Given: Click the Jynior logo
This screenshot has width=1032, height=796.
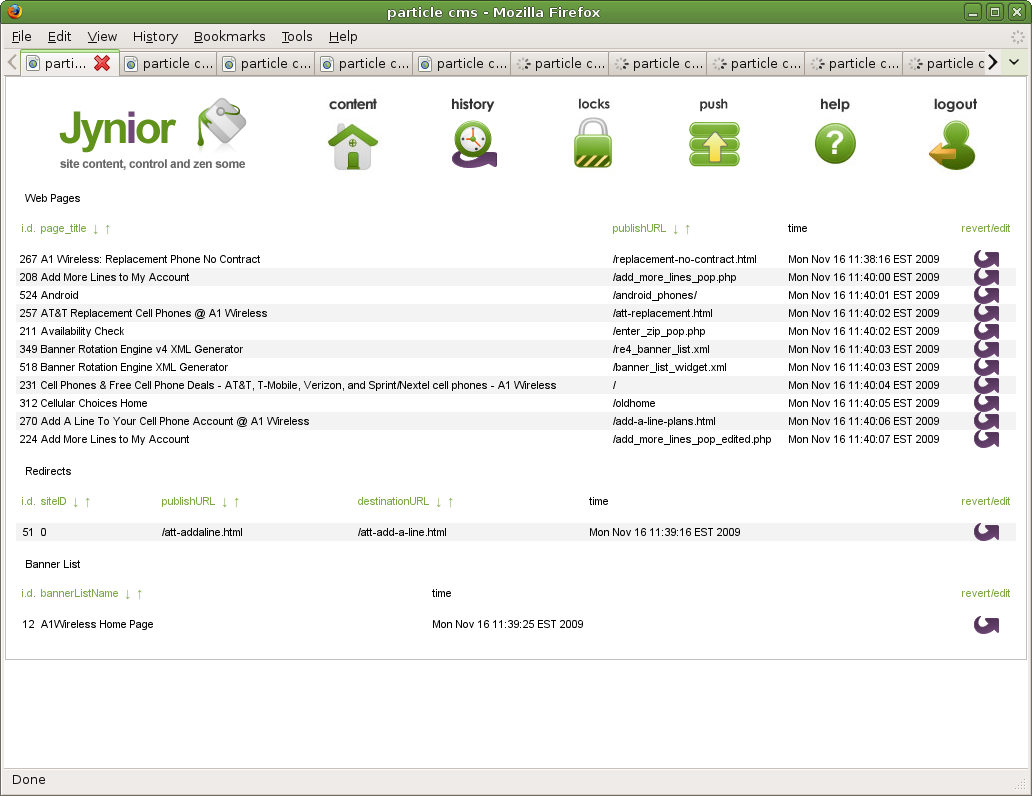Looking at the screenshot, I should point(152,135).
